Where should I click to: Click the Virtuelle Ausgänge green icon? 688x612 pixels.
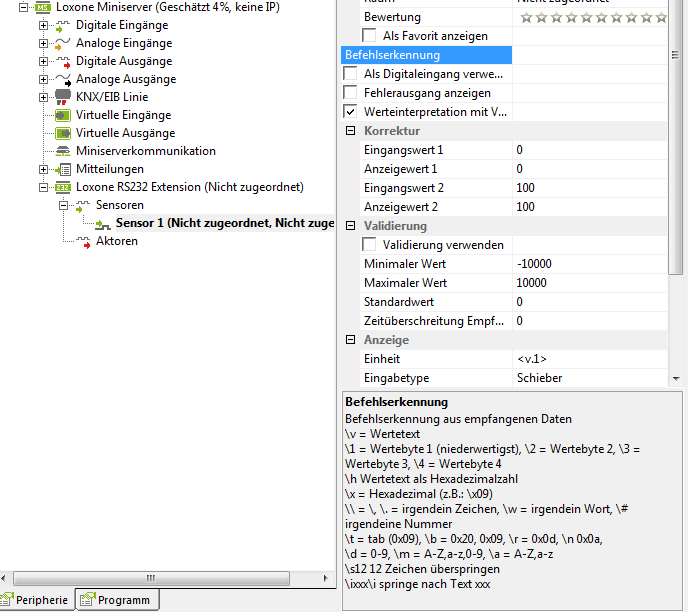point(63,133)
